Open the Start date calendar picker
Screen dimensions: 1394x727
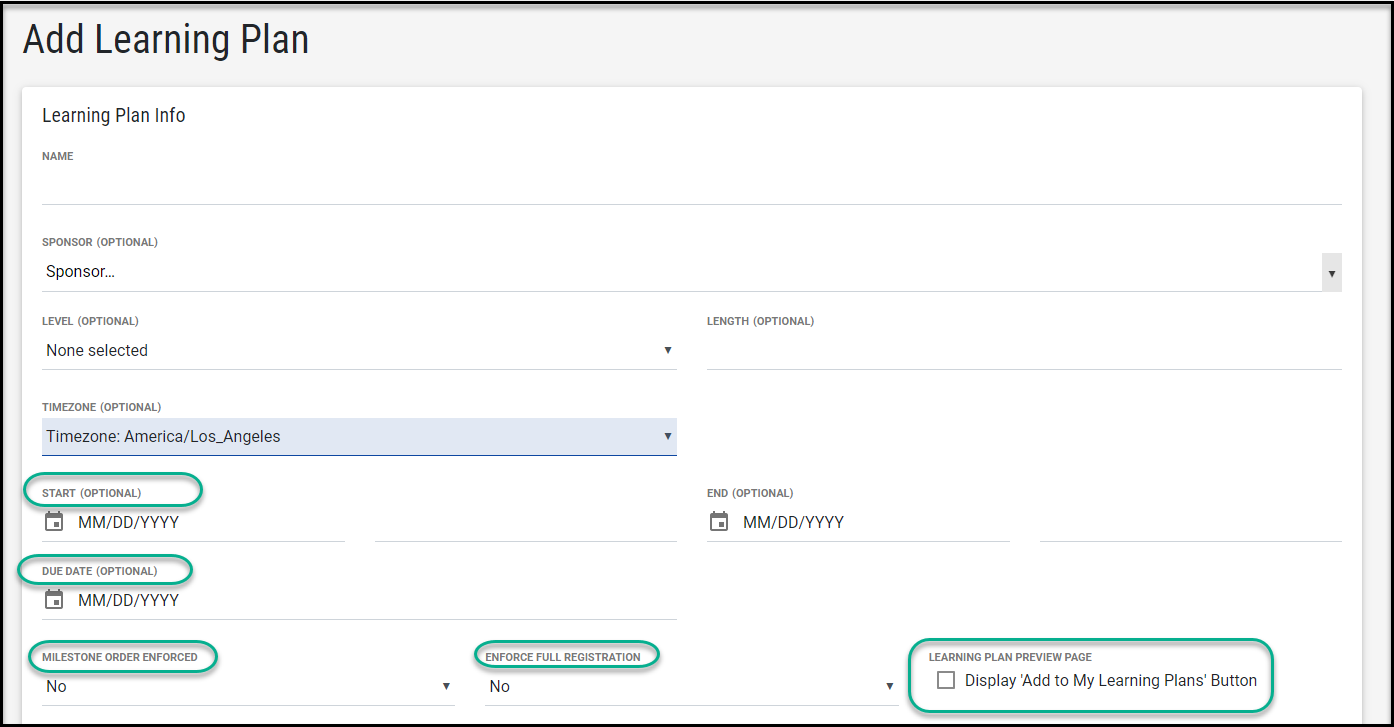(53, 521)
